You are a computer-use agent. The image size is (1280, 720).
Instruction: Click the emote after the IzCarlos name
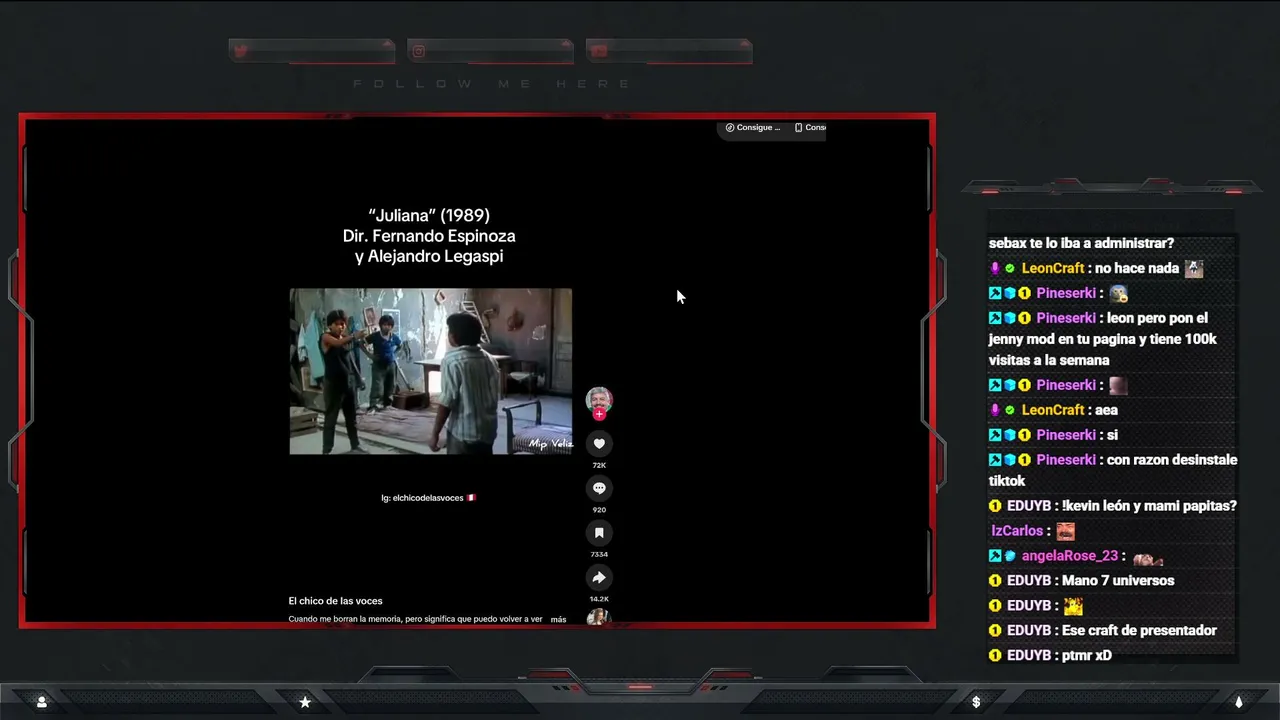coord(1066,531)
